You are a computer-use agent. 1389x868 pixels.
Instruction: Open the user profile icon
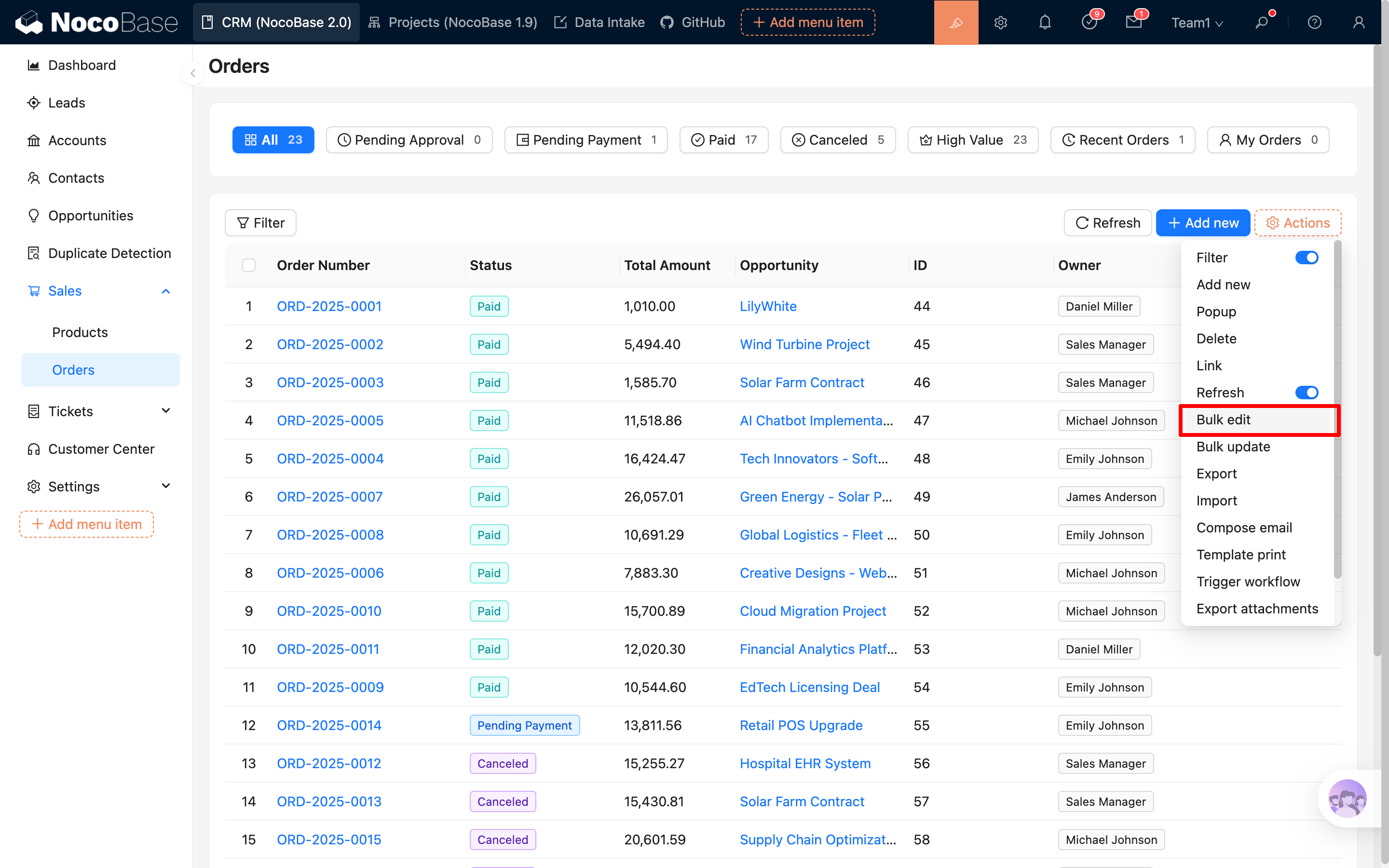(x=1358, y=22)
